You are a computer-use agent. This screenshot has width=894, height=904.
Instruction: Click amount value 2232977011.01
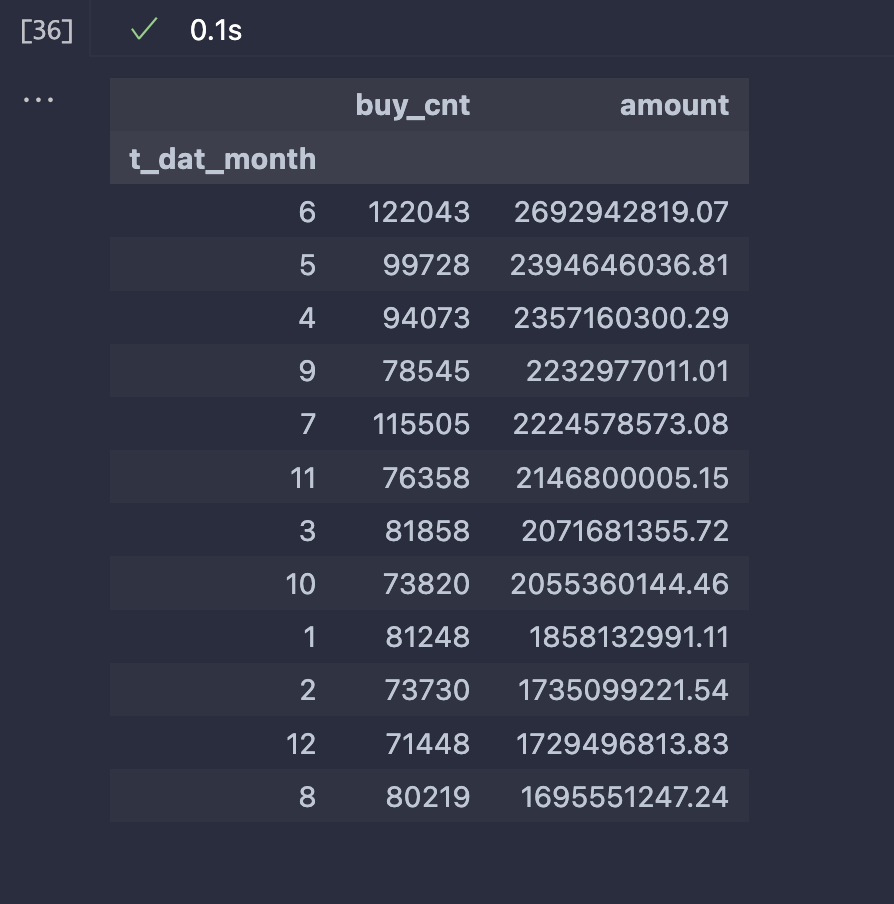[628, 371]
